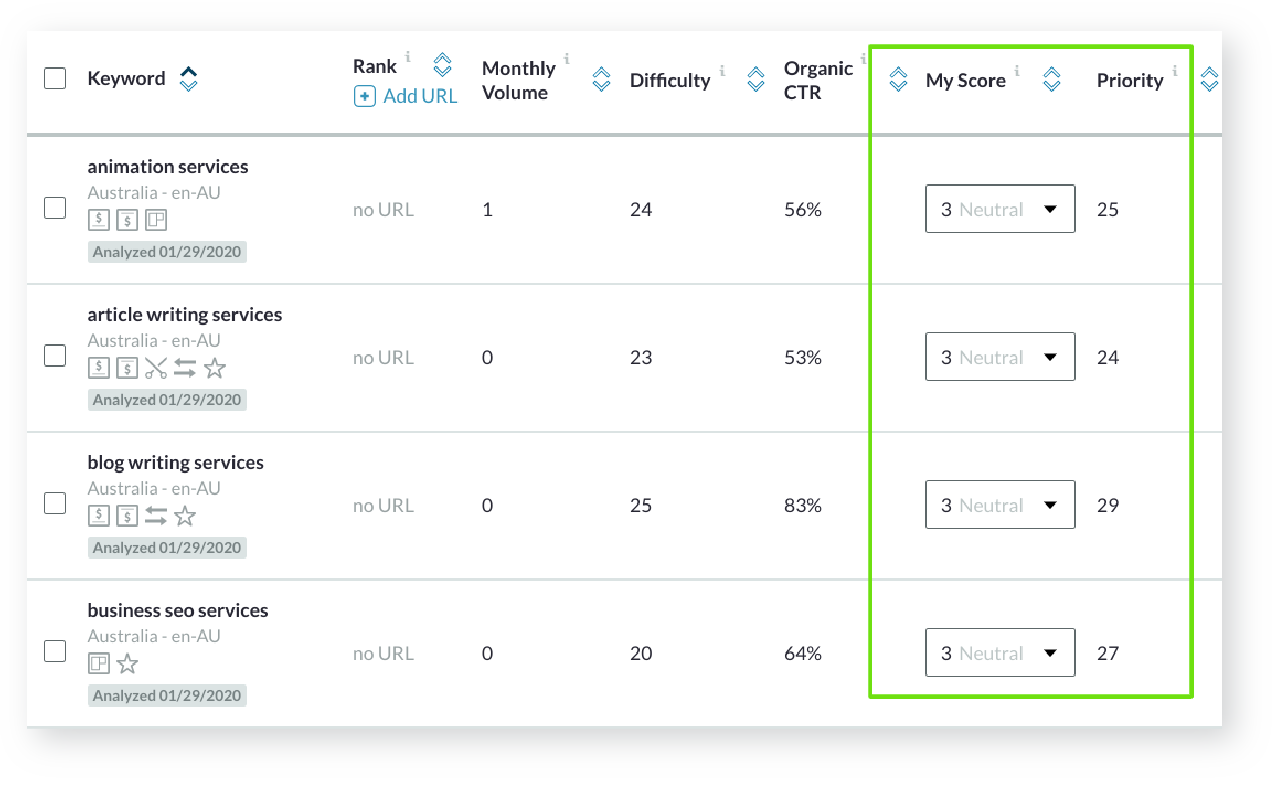Image resolution: width=1285 pixels, height=796 pixels.
Task: Toggle the select-all checkbox in header
Action: 55,78
